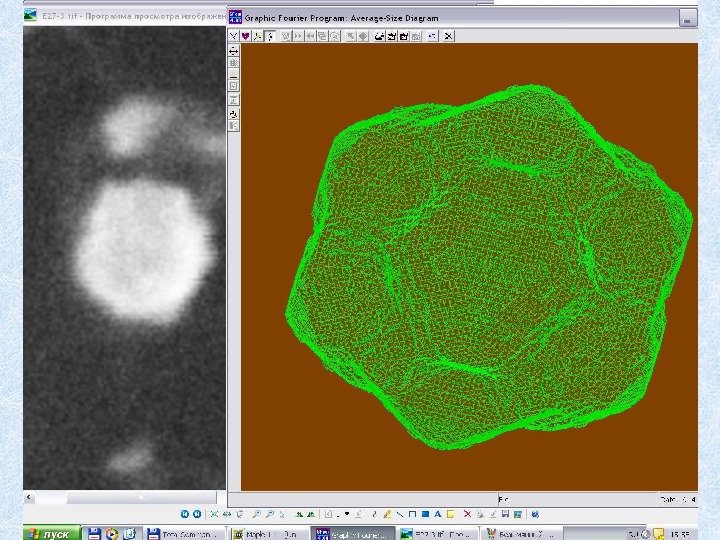
Task: Click the greyed camera toolbar icon
Action: [416, 36]
